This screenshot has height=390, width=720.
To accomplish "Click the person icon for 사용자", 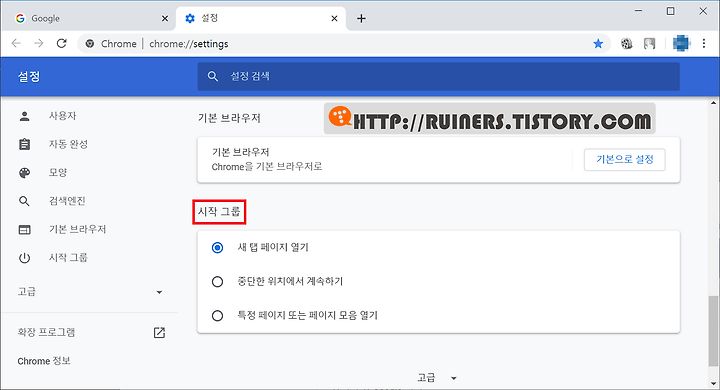I will pos(24,116).
